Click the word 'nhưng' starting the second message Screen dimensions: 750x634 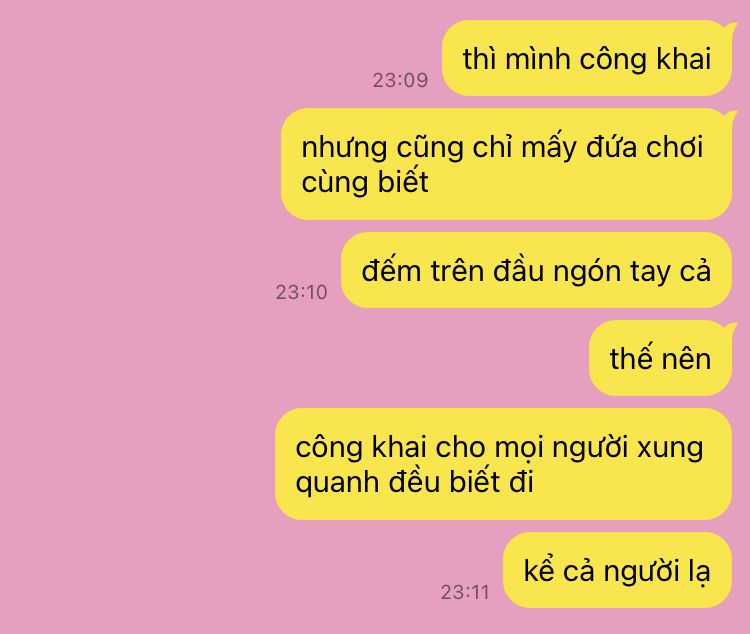[344, 147]
